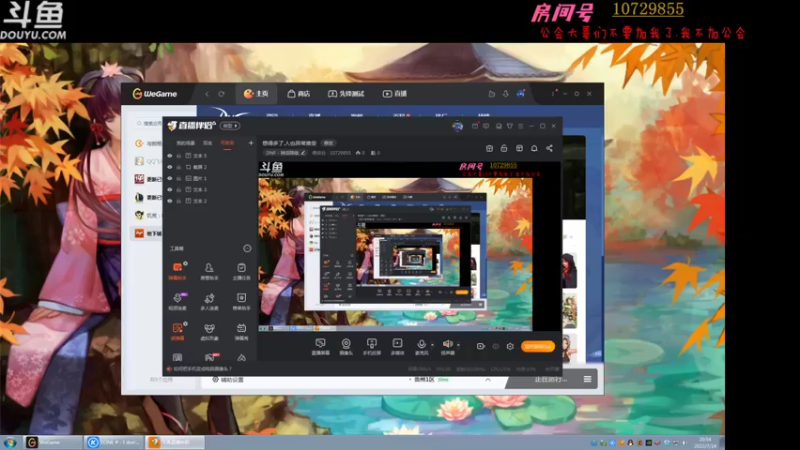Open 直播伴侣 settings gear
Image resolution: width=800 pixels, height=450 pixels.
pyautogui.click(x=510, y=346)
